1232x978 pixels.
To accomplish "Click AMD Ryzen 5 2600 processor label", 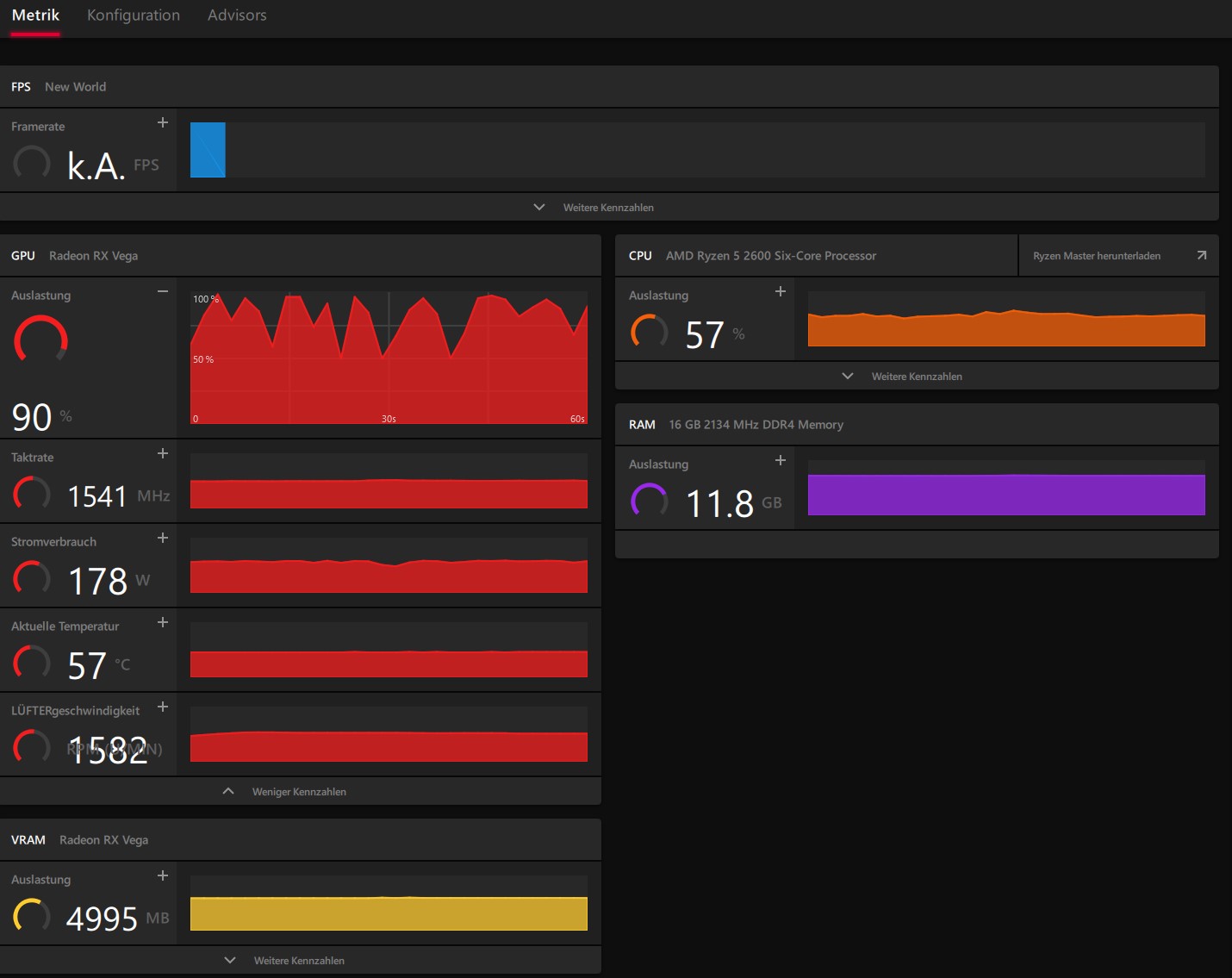I will [771, 256].
